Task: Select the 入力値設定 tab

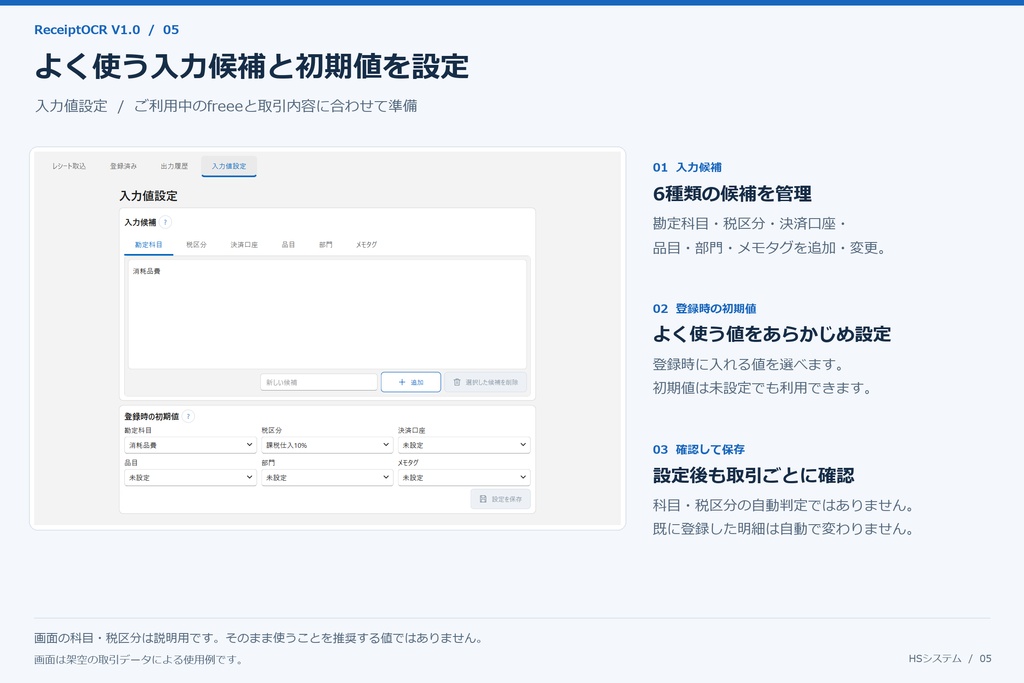Action: 229,166
